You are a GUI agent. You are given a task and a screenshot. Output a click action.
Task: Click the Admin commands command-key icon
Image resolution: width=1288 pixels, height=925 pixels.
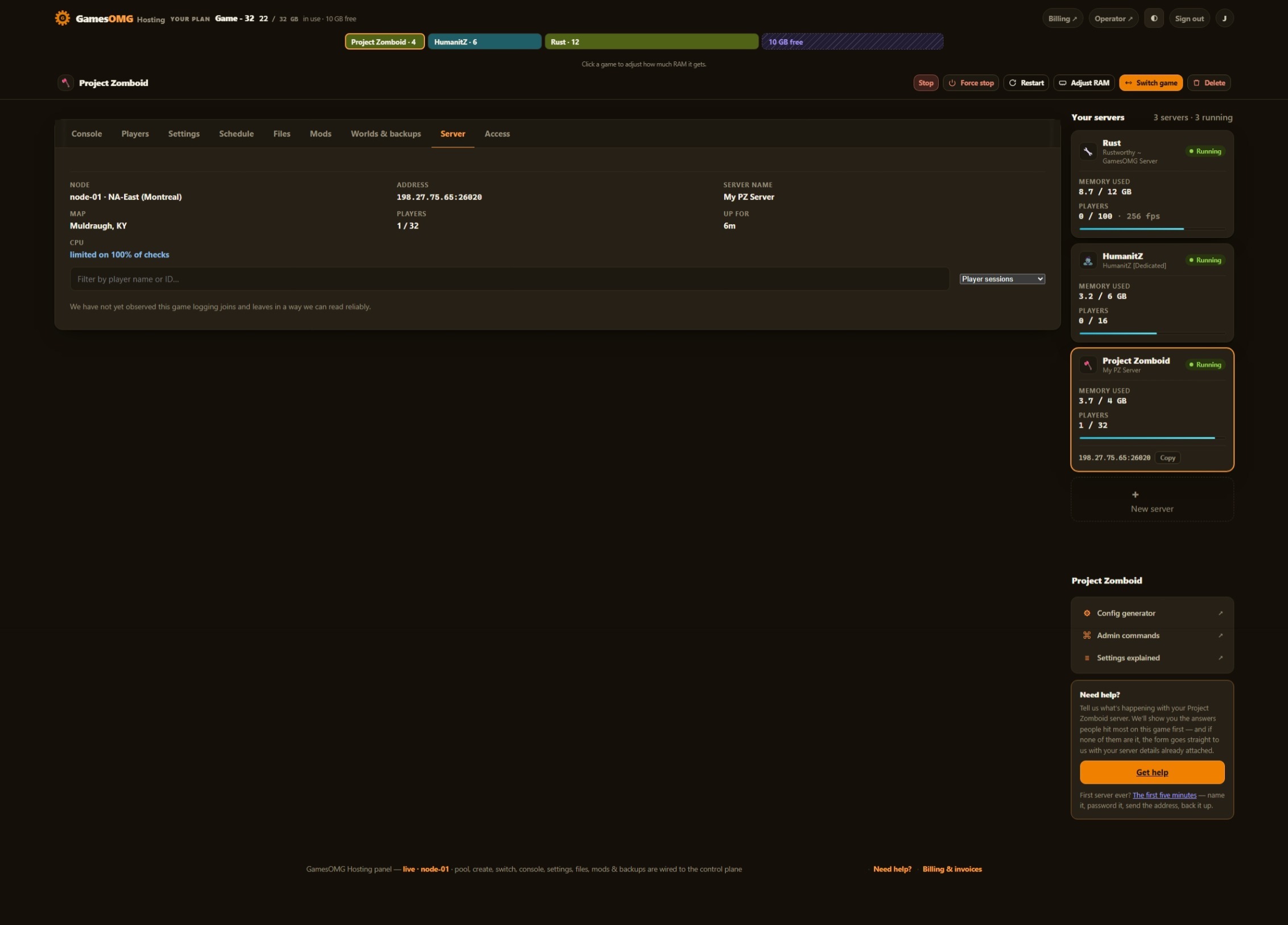pyautogui.click(x=1087, y=635)
